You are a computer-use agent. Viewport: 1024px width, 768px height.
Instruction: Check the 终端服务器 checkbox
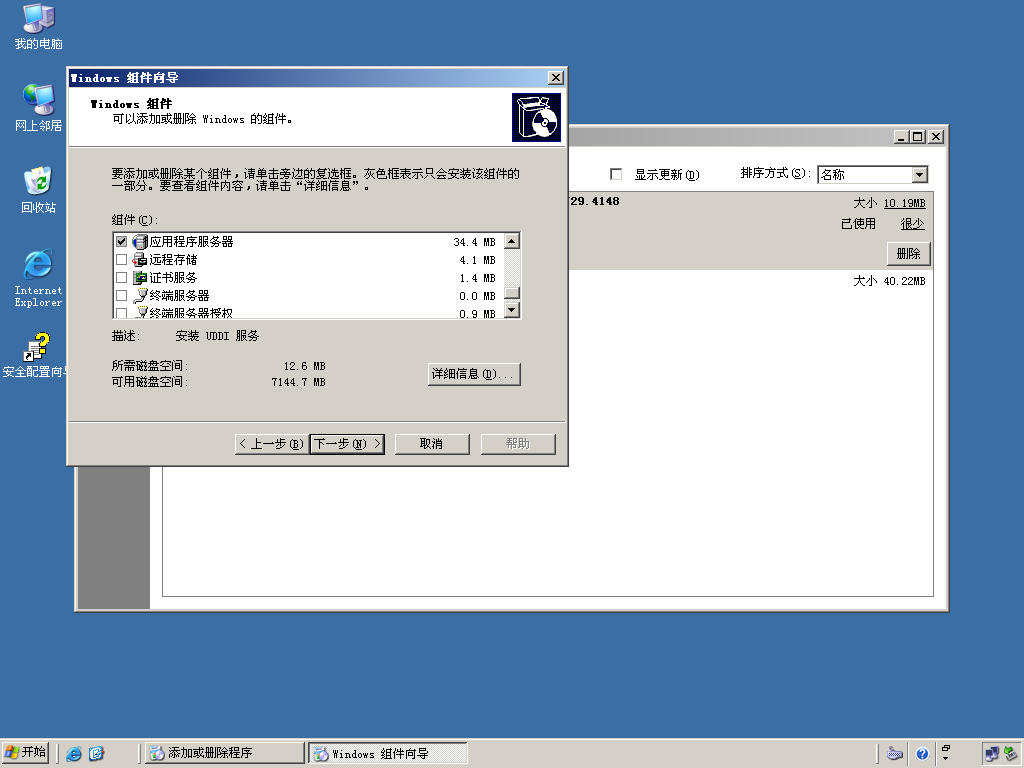(121, 296)
